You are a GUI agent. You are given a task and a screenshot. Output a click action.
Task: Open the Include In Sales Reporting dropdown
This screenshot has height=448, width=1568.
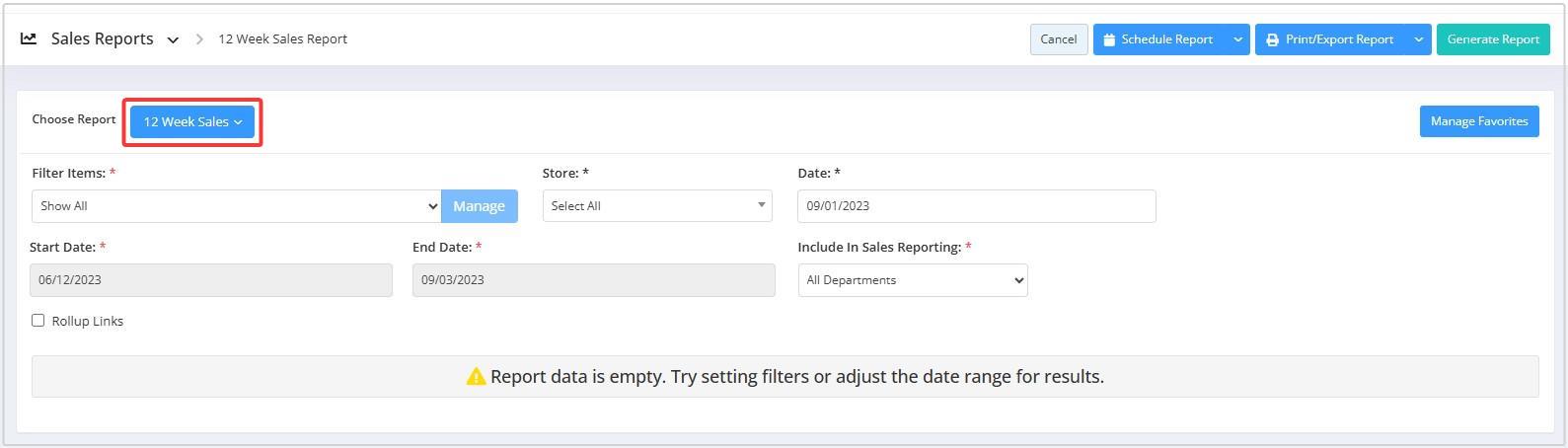[913, 280]
